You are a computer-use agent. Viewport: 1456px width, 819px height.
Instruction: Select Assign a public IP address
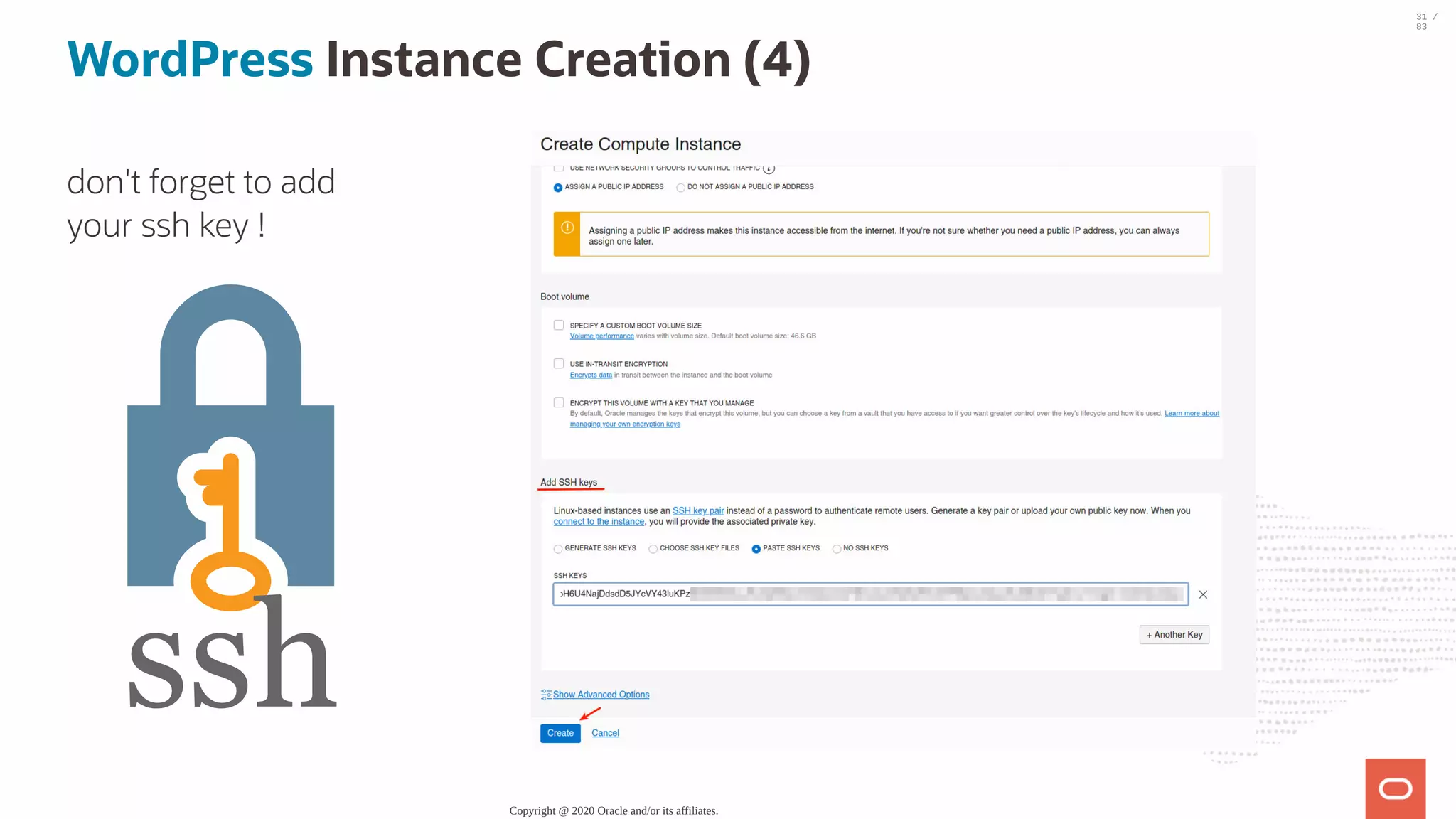[x=558, y=188]
